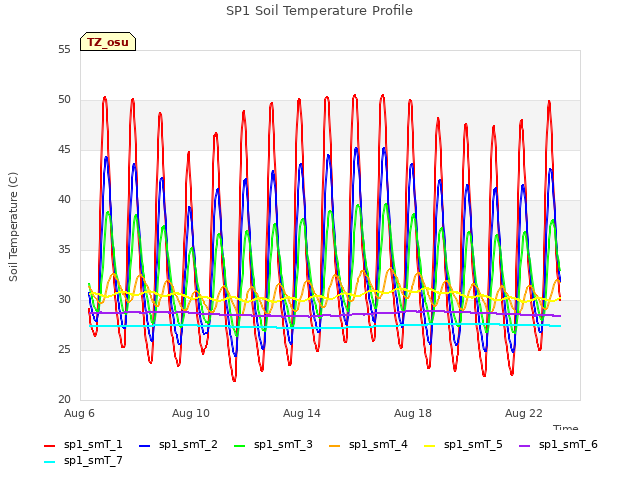Click the green sp1_smT_3 legend swatch
Screen dimensions: 640x480
click(x=240, y=446)
